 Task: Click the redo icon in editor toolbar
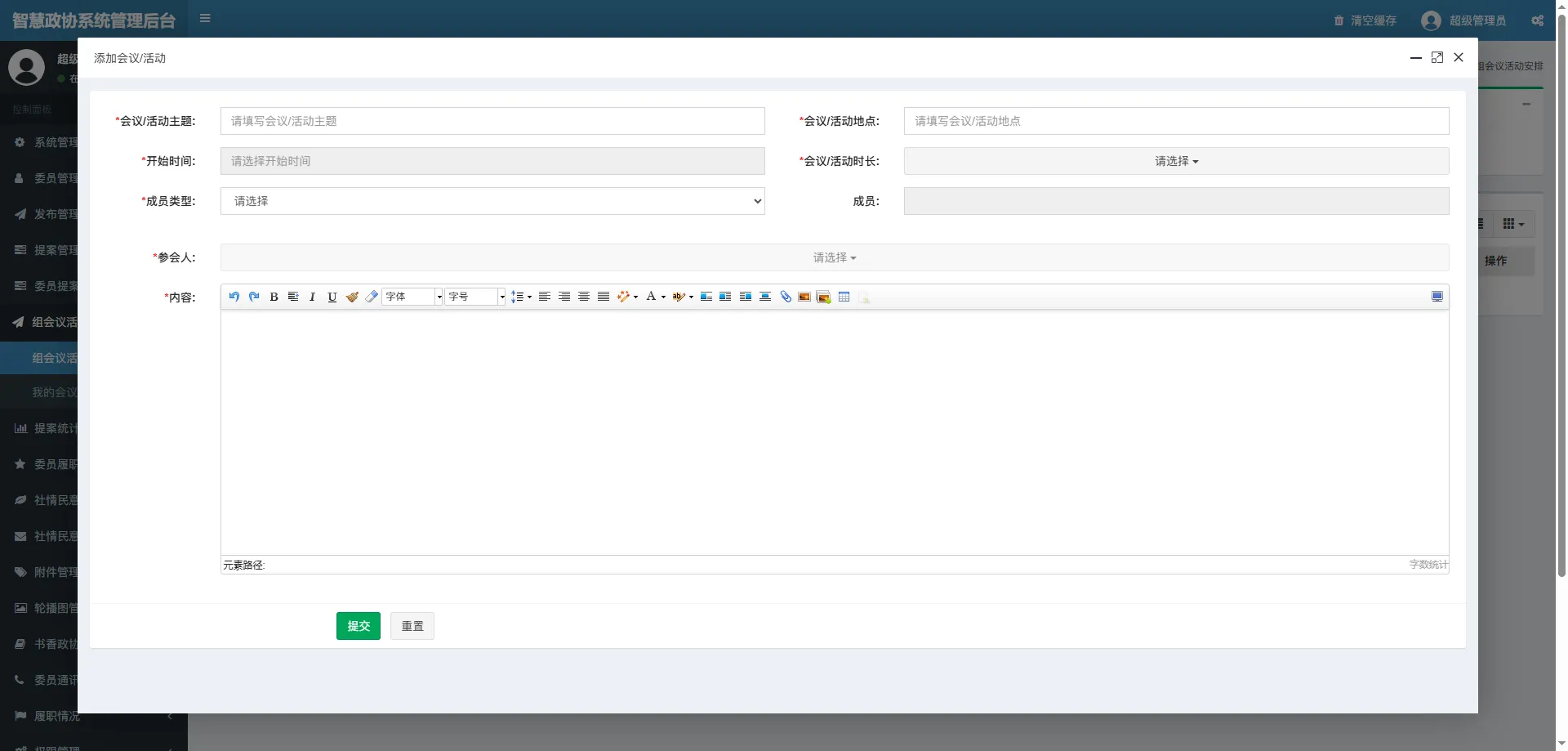254,297
